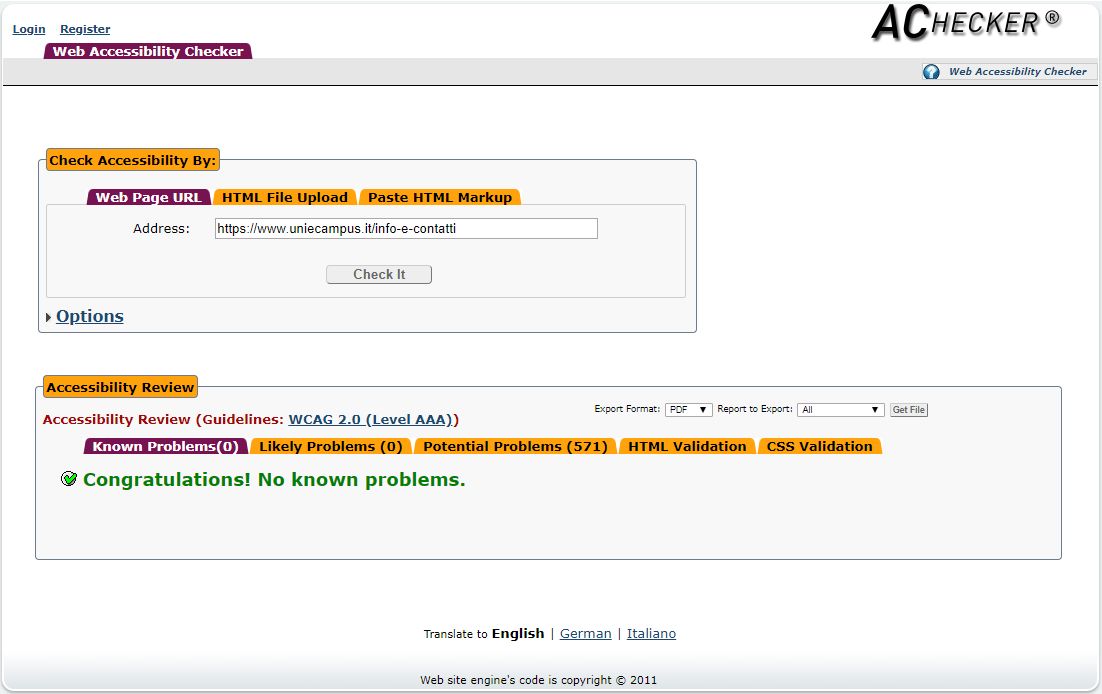Switch to the HTML File Upload tab
The width and height of the screenshot is (1102, 694).
[285, 198]
